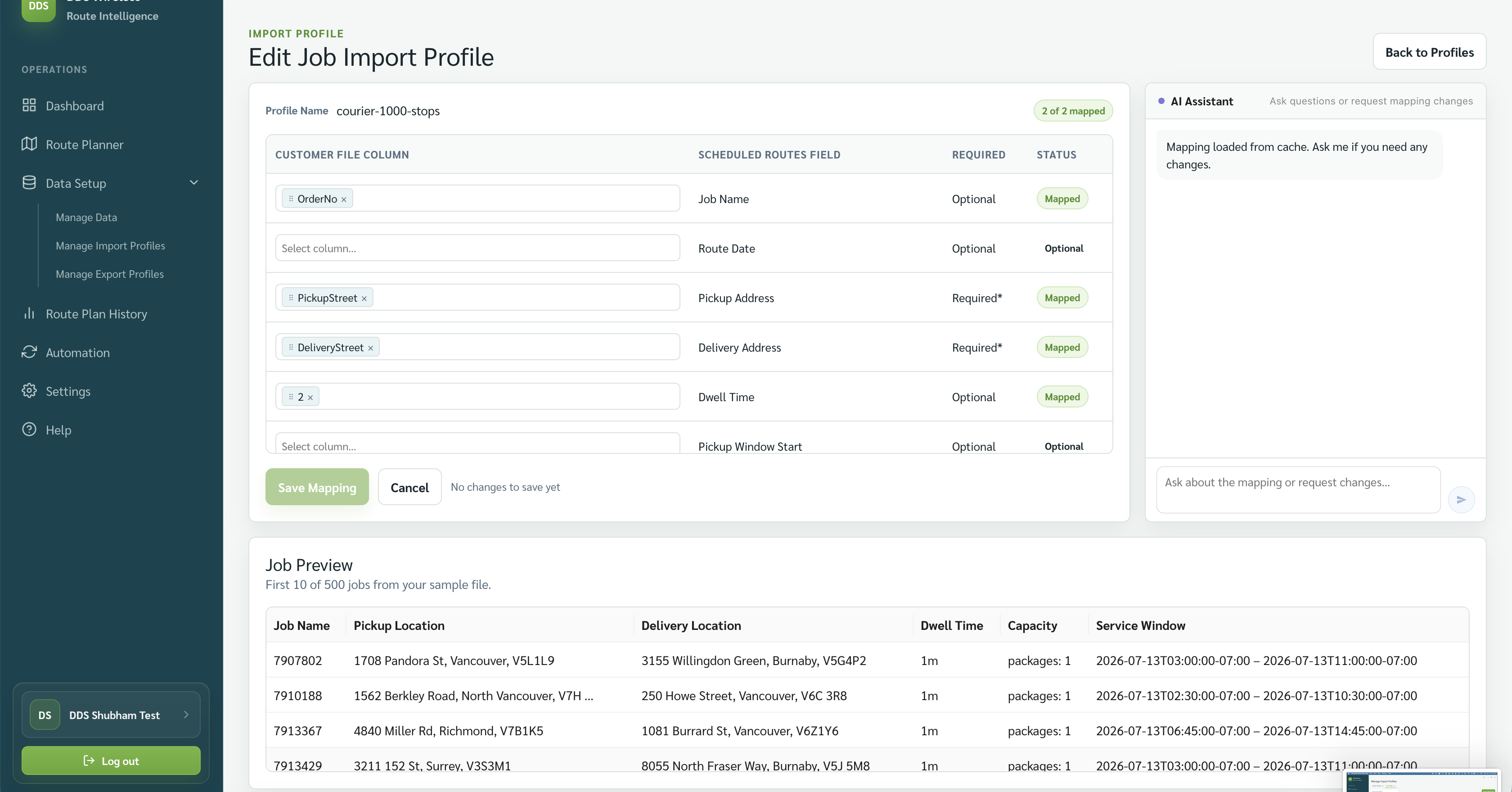Expand the DDS Shubham Test account chevron
This screenshot has height=792, width=1512.
(186, 715)
